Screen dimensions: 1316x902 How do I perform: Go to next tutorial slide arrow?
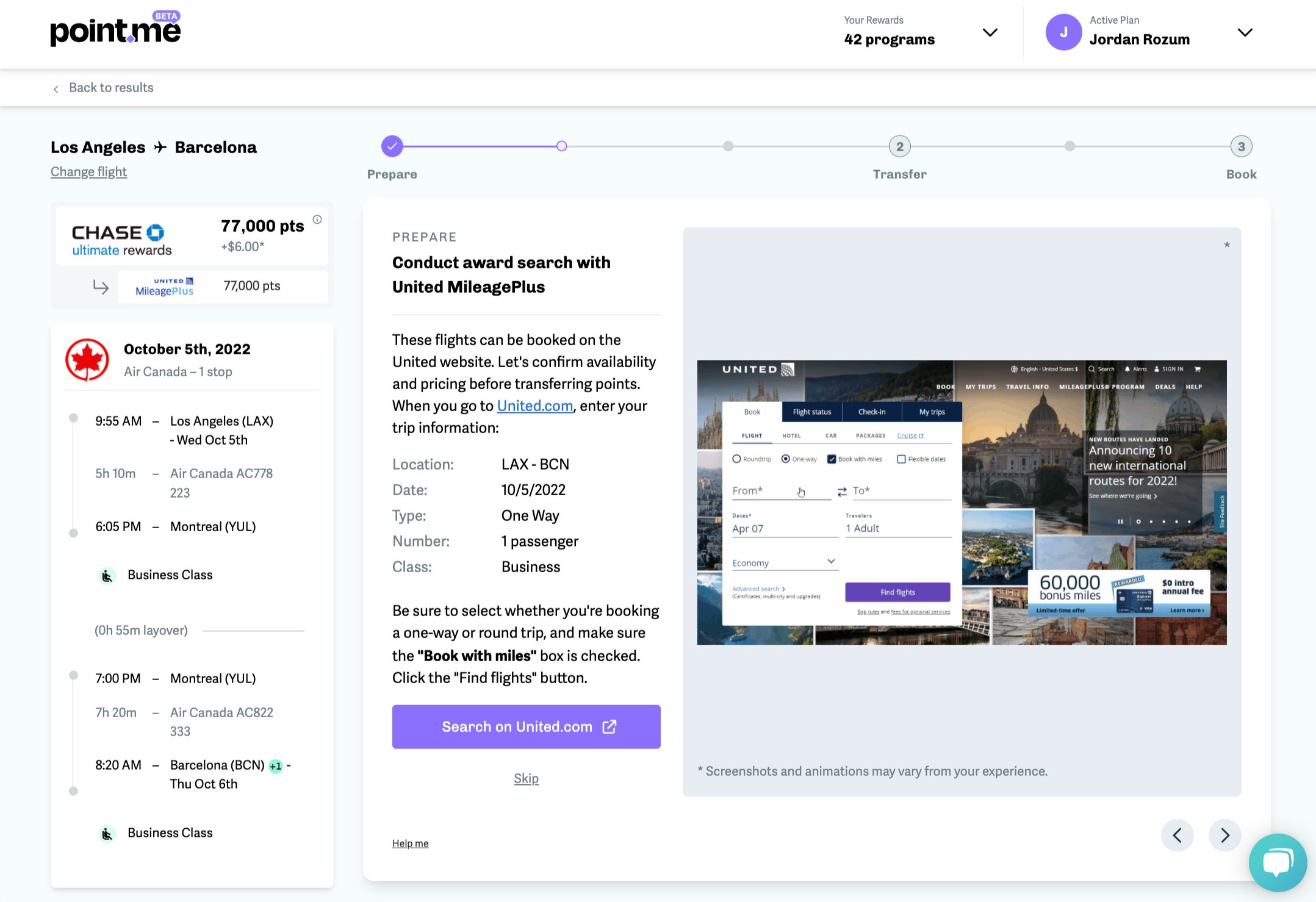click(1224, 835)
